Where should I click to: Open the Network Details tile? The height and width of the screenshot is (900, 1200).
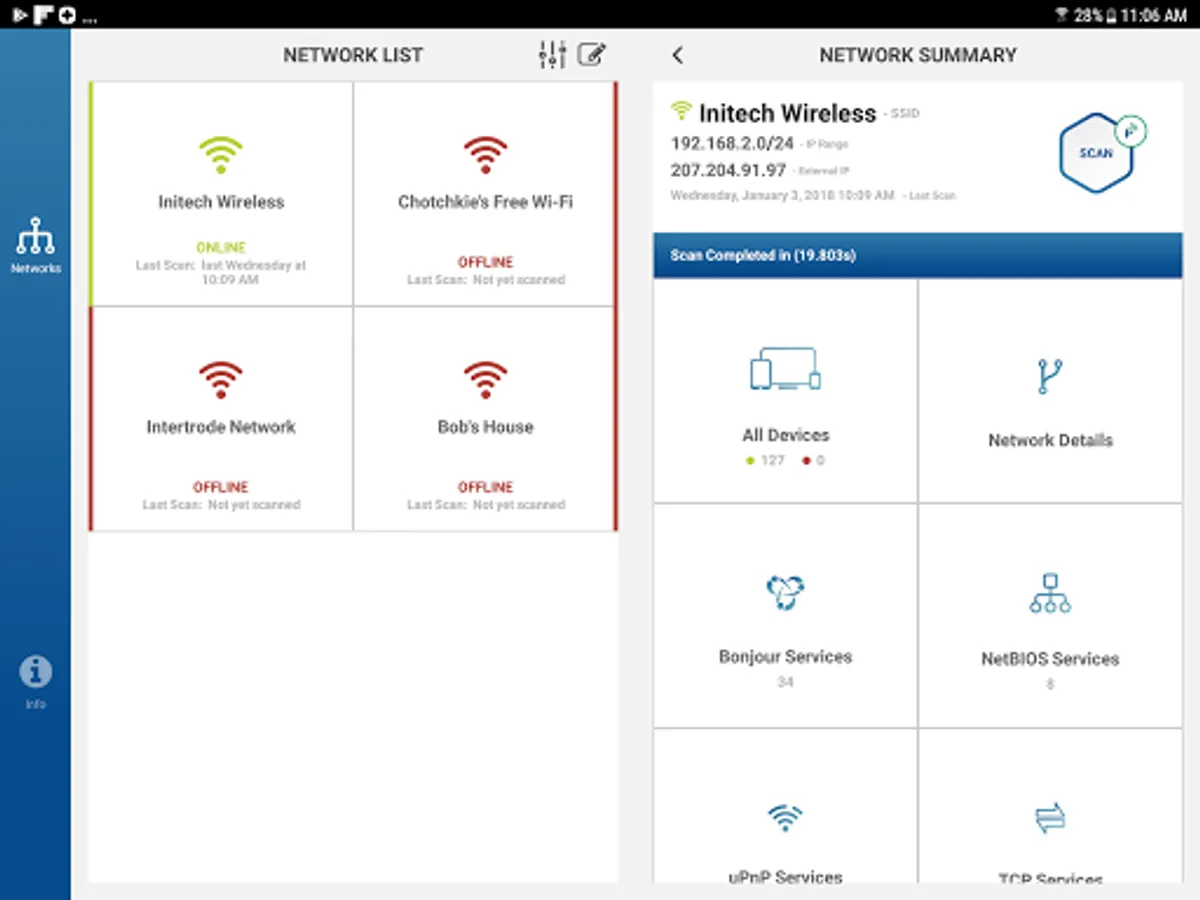coord(1050,391)
